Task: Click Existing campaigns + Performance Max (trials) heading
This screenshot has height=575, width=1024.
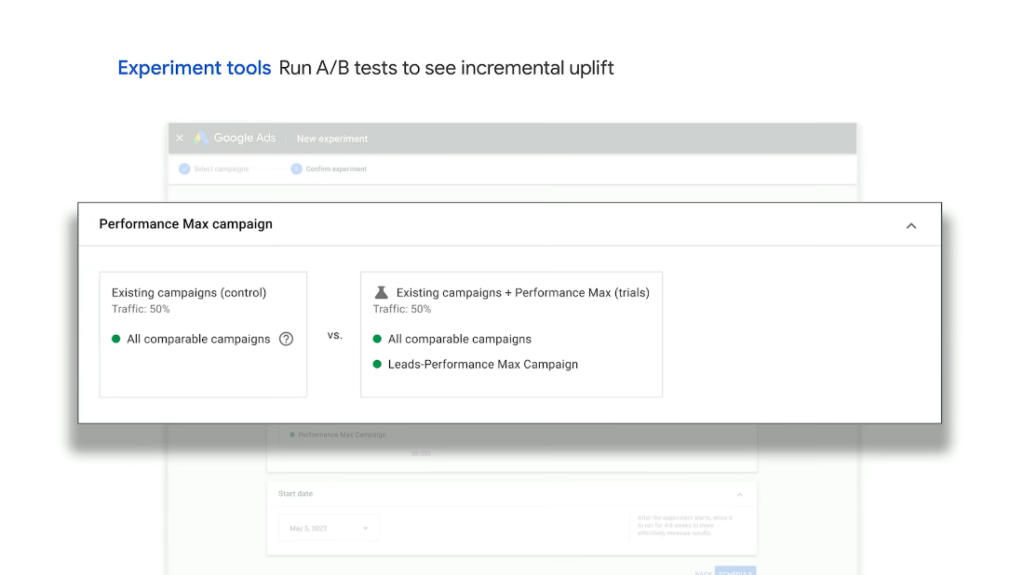Action: click(x=523, y=293)
